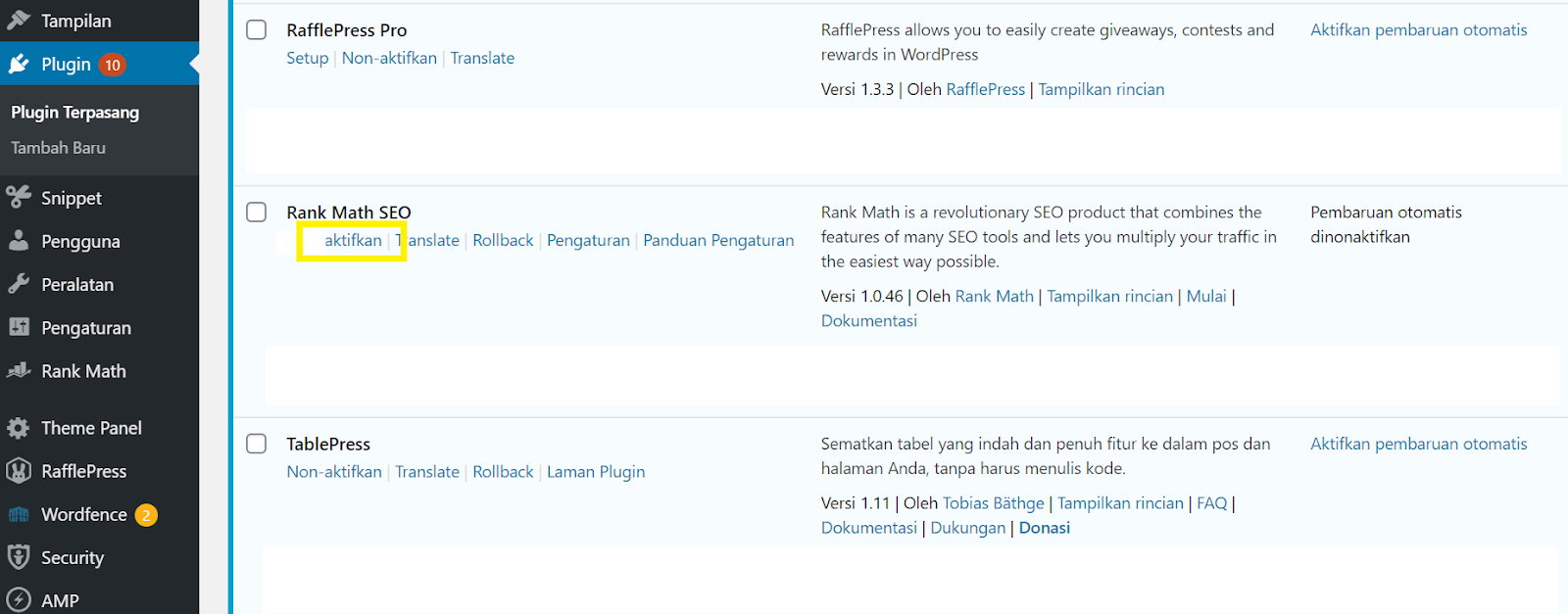Click the Rank Math chart icon in sidebar
Viewport: 1568px width, 614px height.
(19, 370)
